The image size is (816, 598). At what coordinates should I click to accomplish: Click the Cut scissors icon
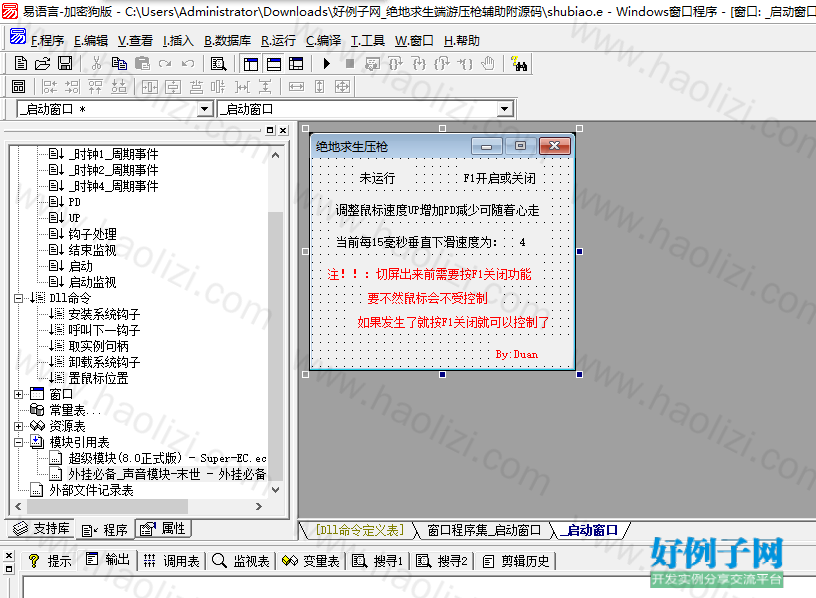pos(96,63)
